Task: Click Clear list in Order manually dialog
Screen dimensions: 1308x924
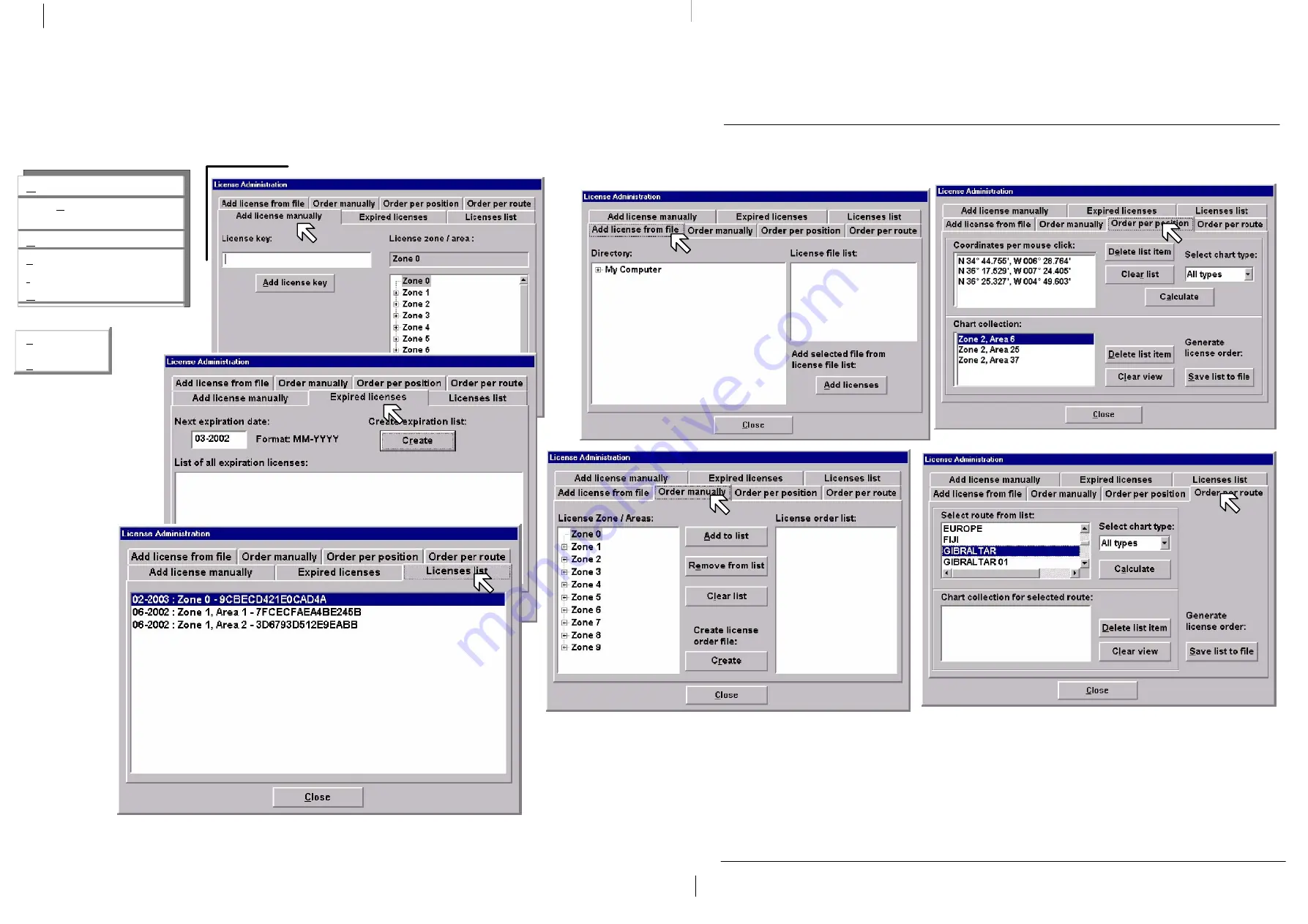Action: (726, 596)
